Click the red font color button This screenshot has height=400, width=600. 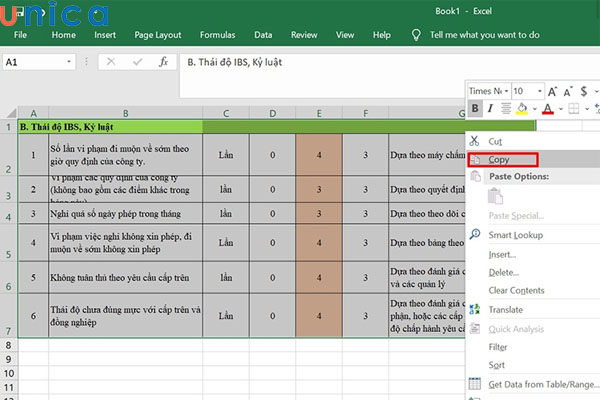pos(547,108)
